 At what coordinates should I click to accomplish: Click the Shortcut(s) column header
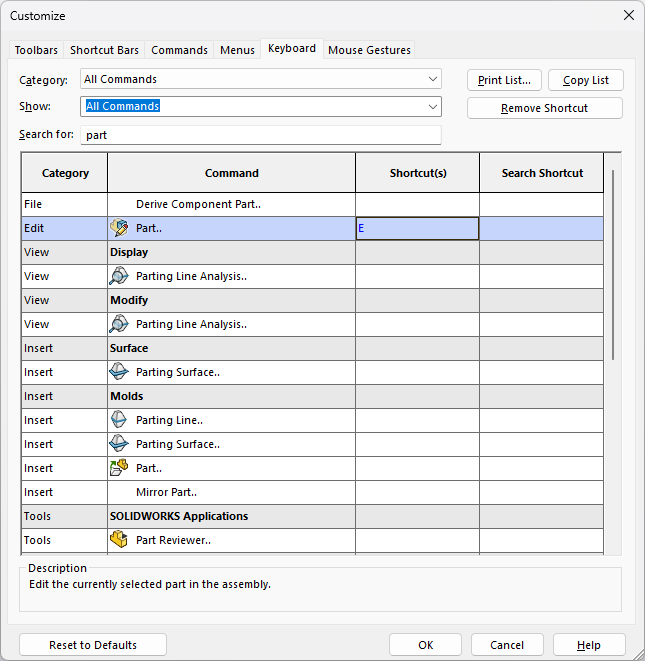click(x=417, y=173)
